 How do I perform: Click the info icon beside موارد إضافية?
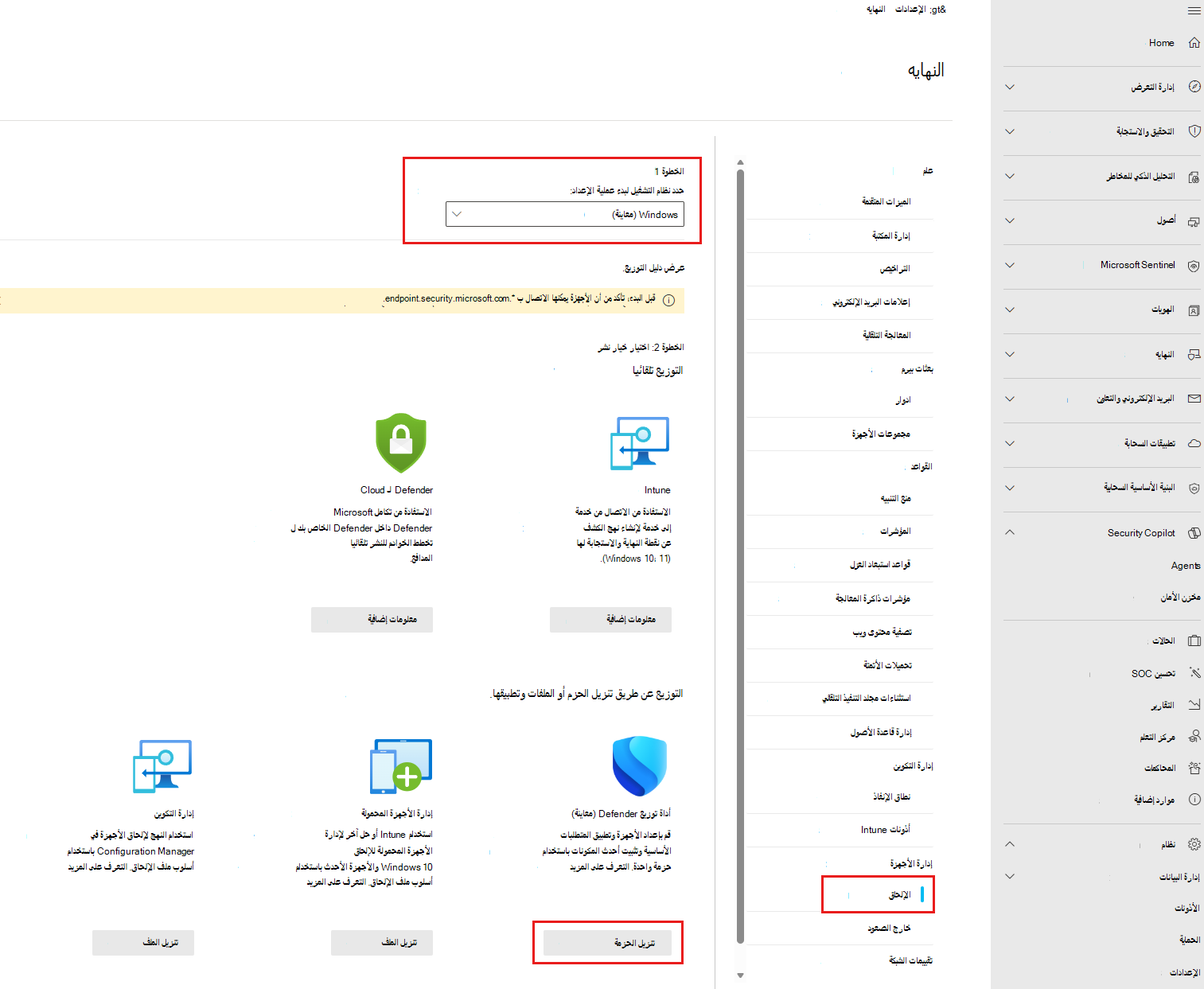(x=1194, y=800)
